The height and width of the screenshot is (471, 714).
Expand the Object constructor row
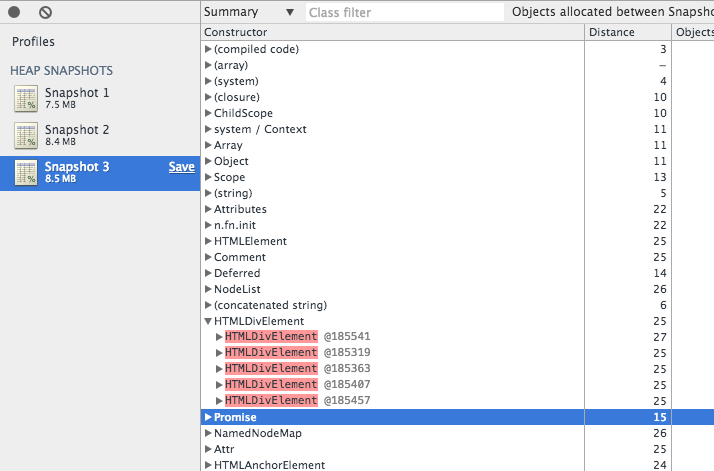(x=208, y=161)
